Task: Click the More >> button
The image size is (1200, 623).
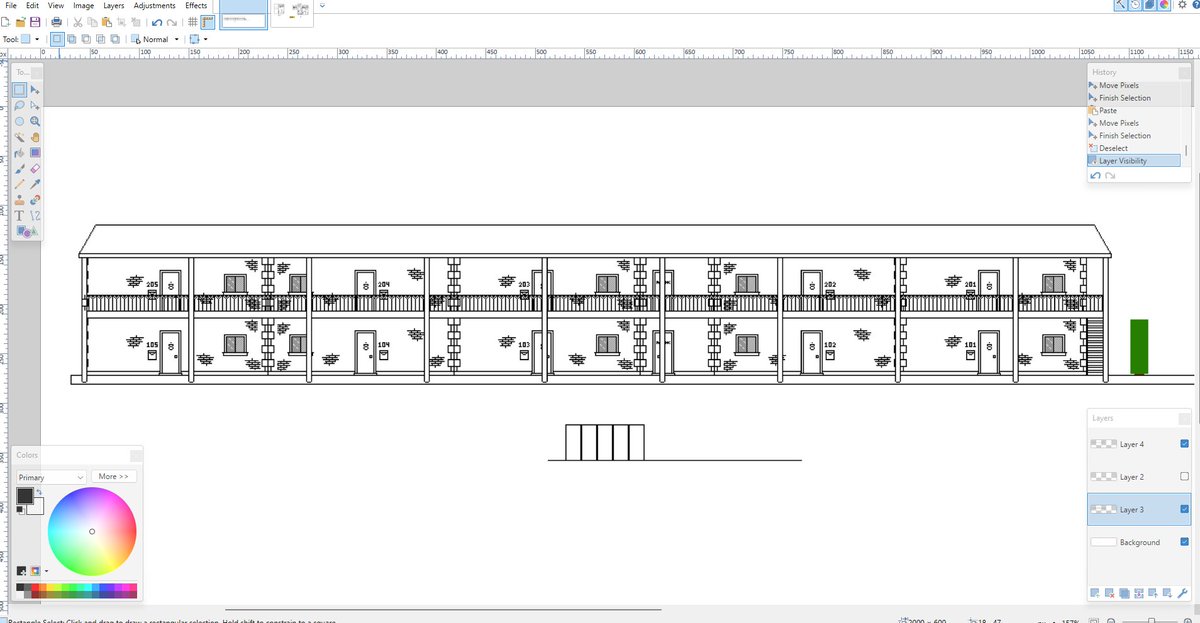Action: pos(114,476)
